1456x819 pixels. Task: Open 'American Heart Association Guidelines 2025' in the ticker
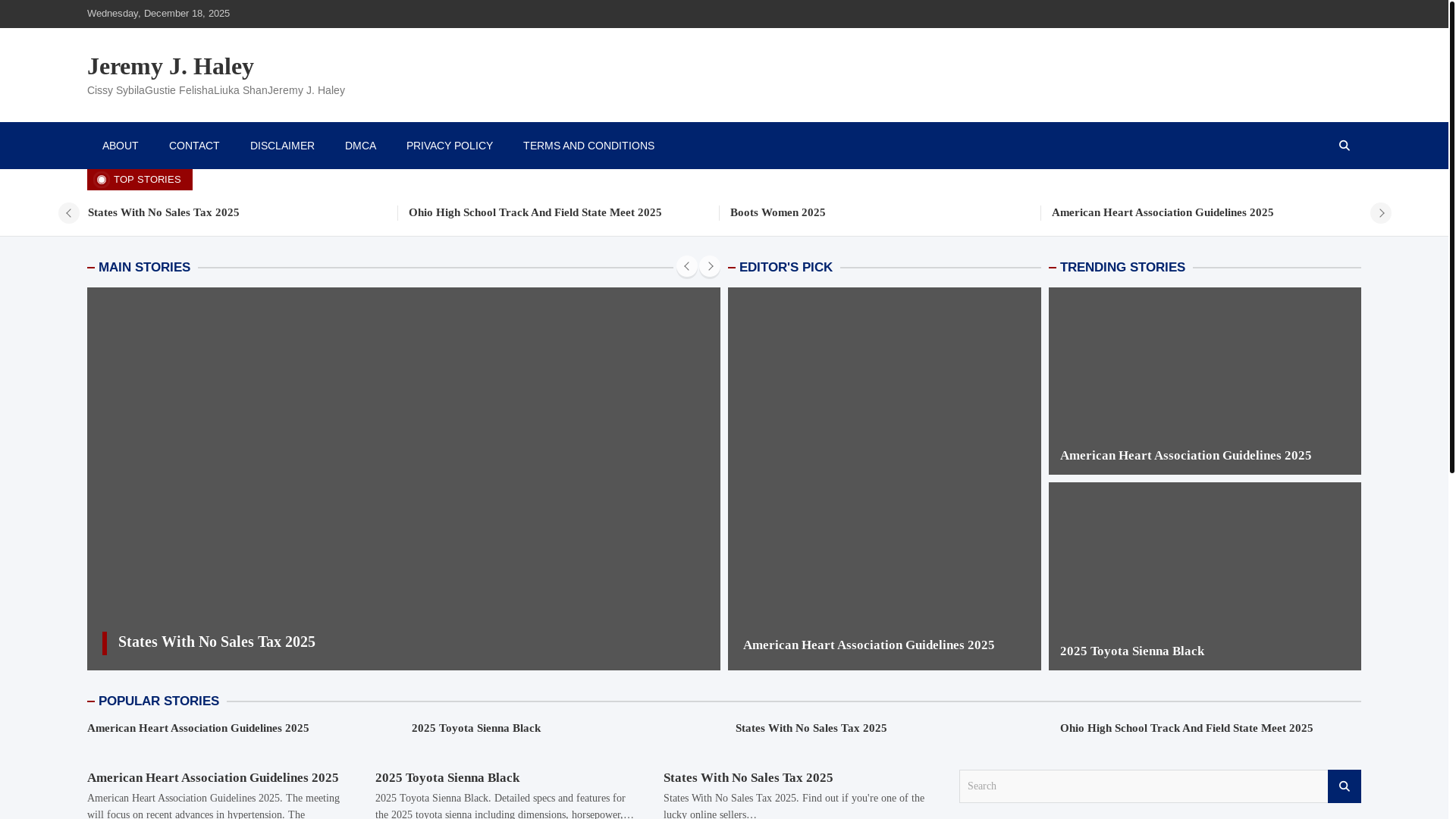click(x=1163, y=212)
